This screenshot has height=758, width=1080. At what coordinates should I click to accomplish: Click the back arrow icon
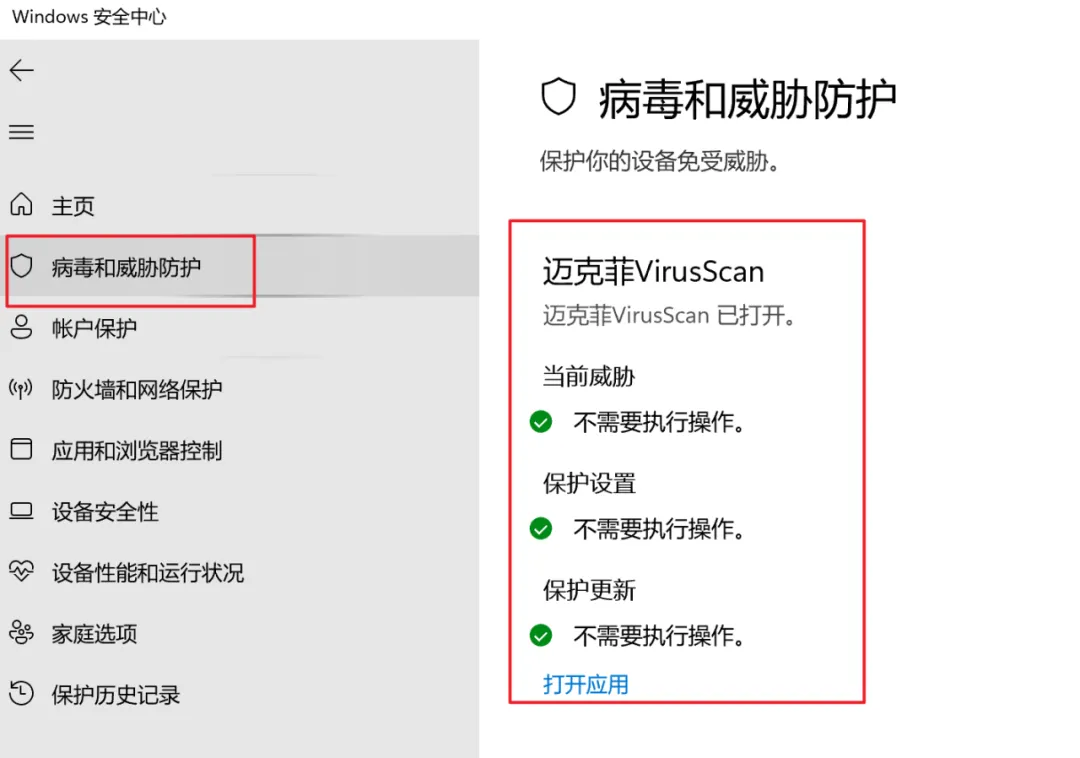(x=21, y=70)
